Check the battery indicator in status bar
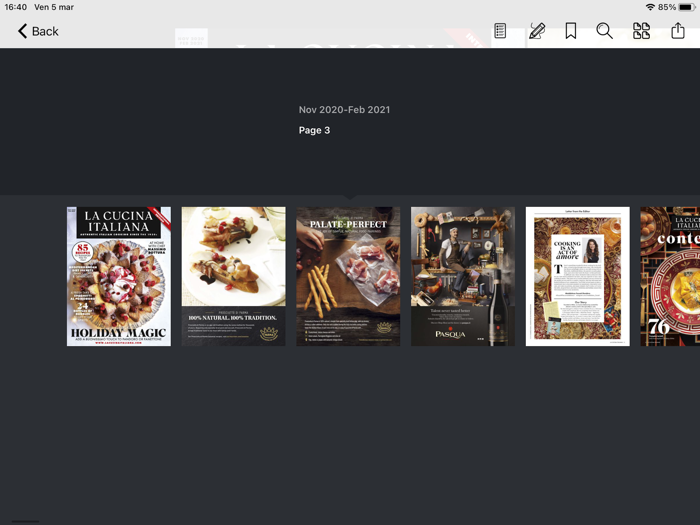 tap(687, 7)
